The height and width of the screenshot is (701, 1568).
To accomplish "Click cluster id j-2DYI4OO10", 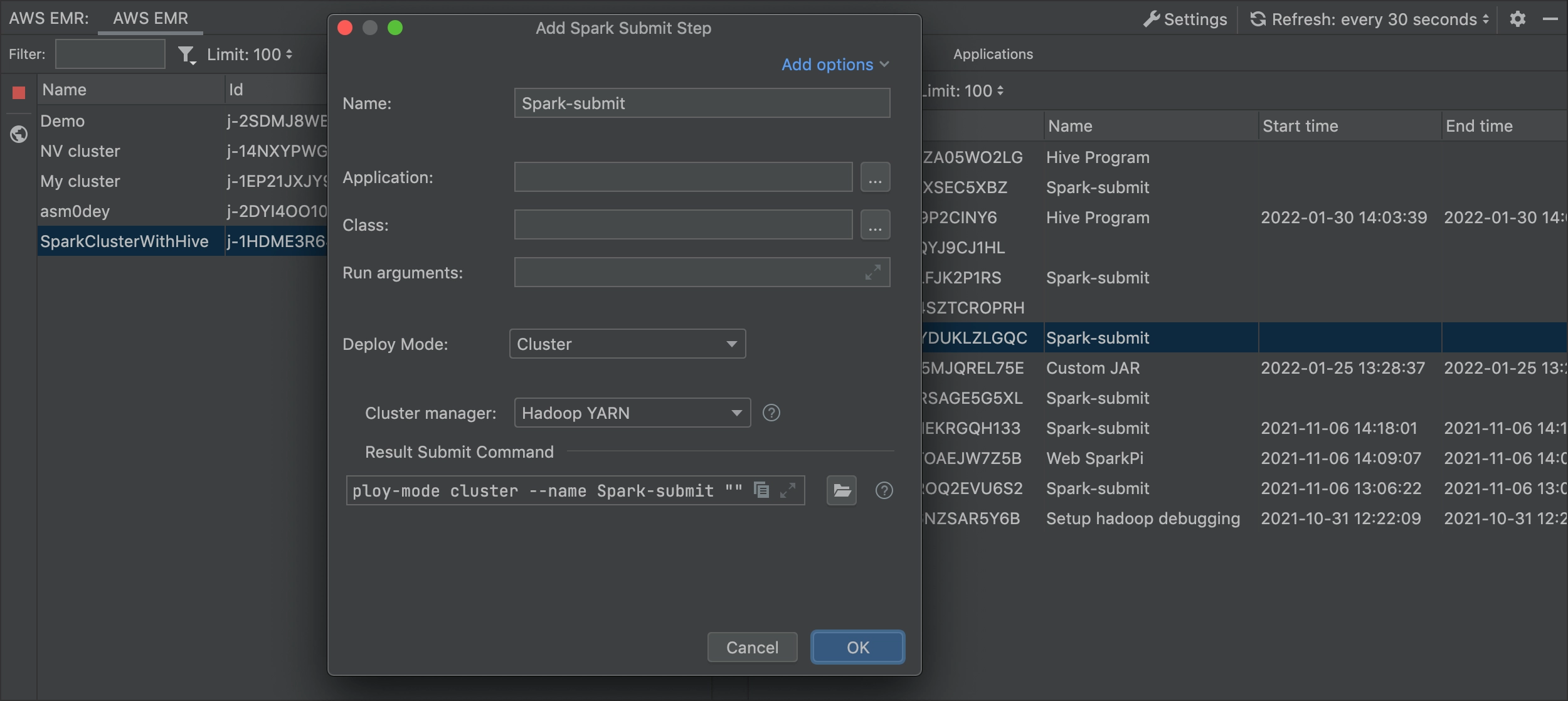I will (277, 211).
